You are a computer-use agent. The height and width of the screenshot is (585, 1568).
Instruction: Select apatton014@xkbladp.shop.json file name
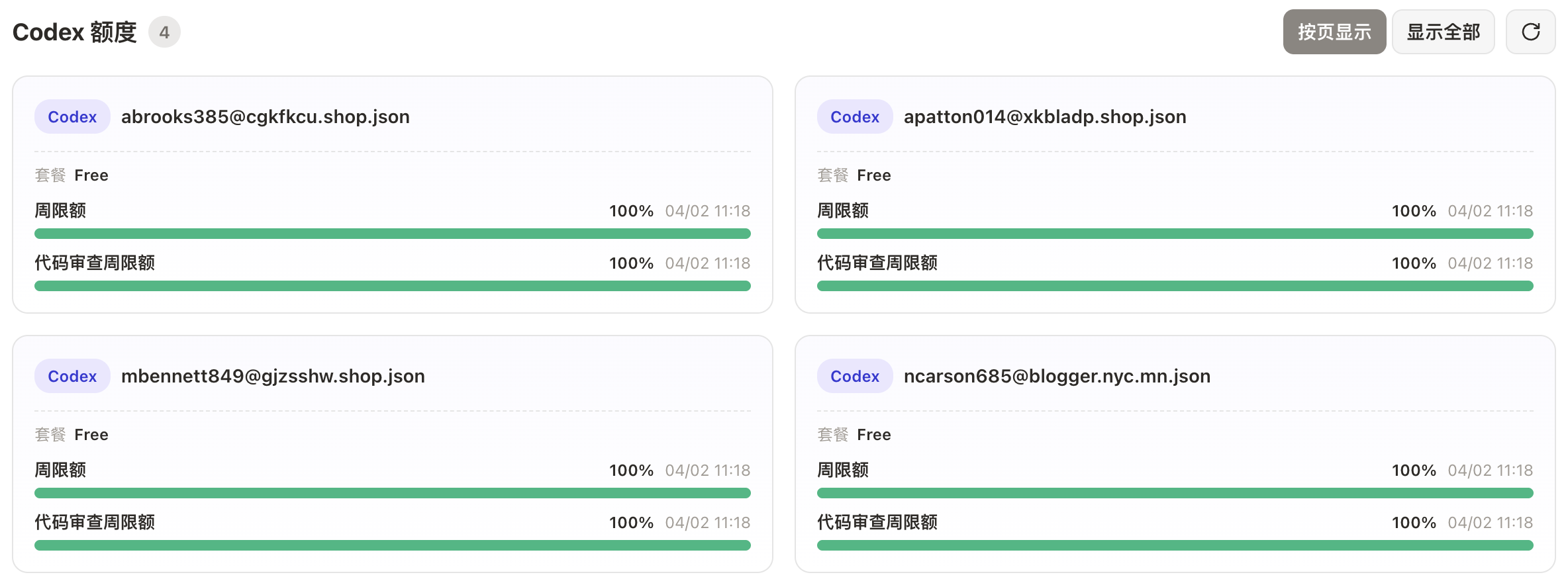(x=1045, y=117)
